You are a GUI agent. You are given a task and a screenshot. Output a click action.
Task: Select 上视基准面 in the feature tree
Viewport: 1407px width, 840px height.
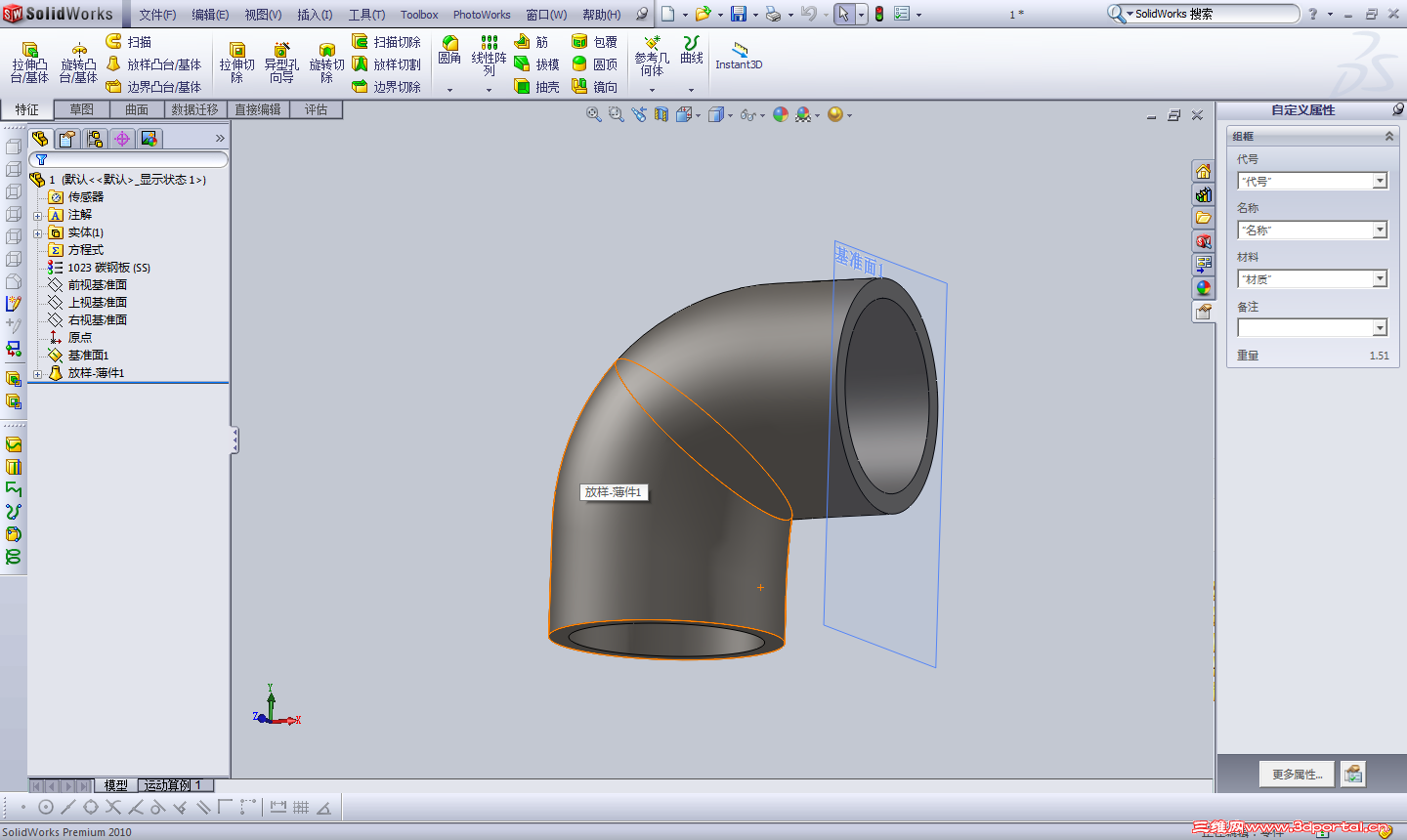[x=97, y=303]
